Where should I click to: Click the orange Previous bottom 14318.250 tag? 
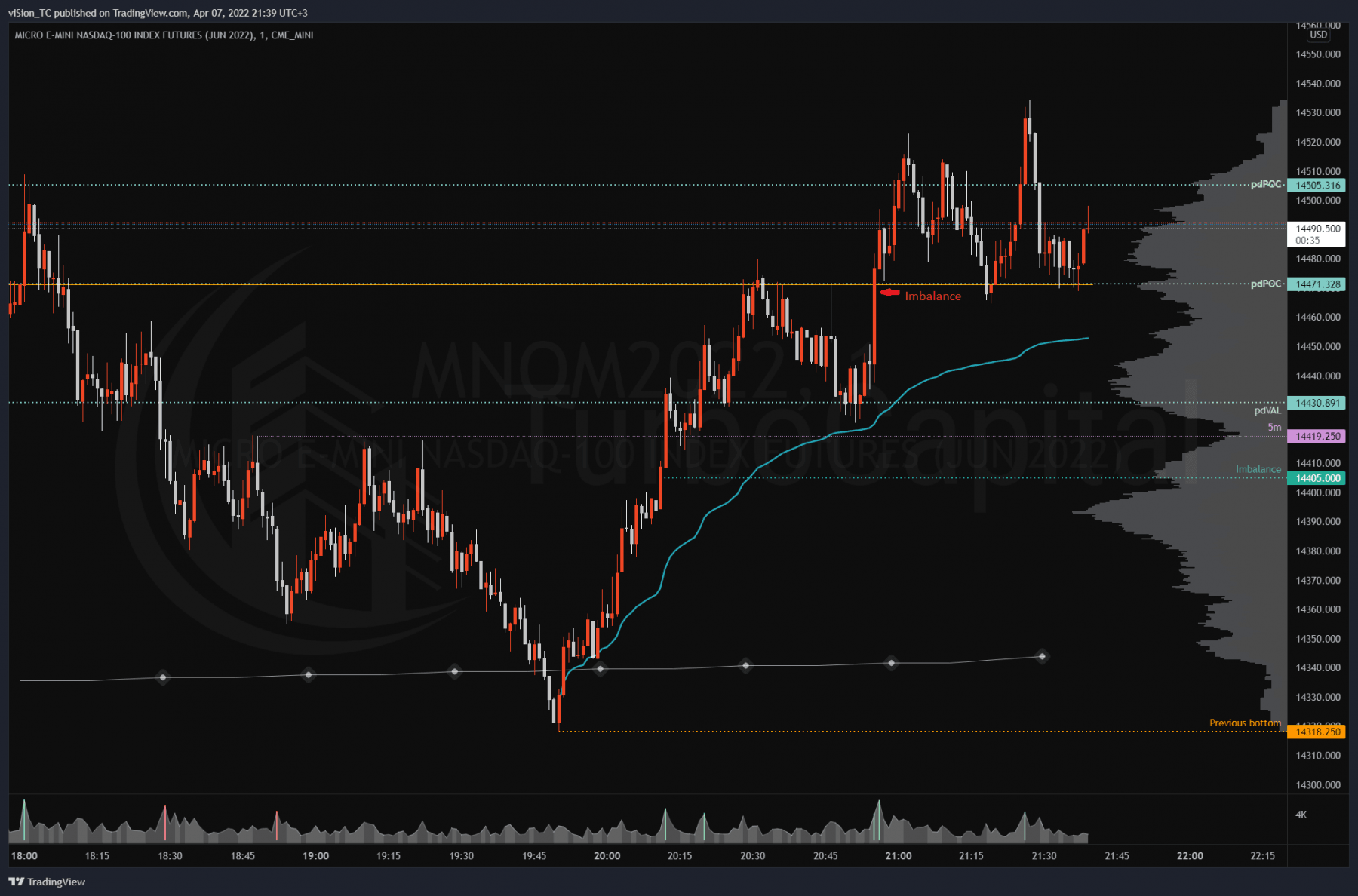[1317, 732]
